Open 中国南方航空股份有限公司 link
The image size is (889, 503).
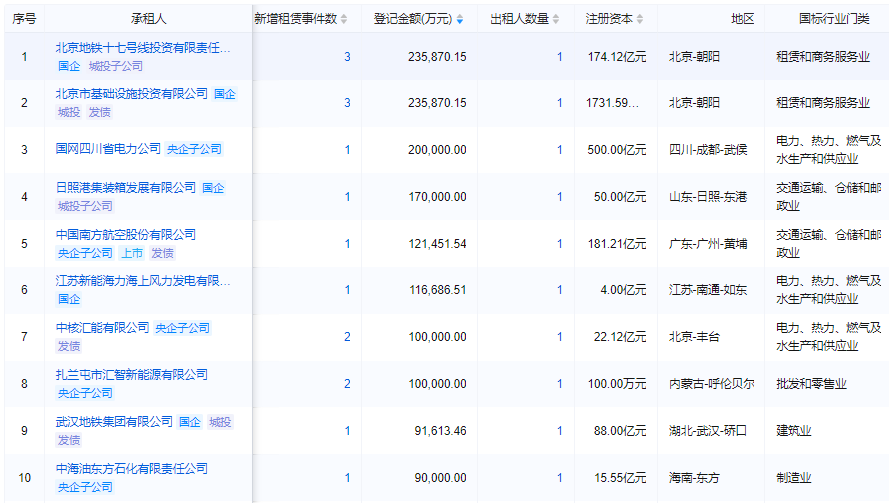coord(126,235)
